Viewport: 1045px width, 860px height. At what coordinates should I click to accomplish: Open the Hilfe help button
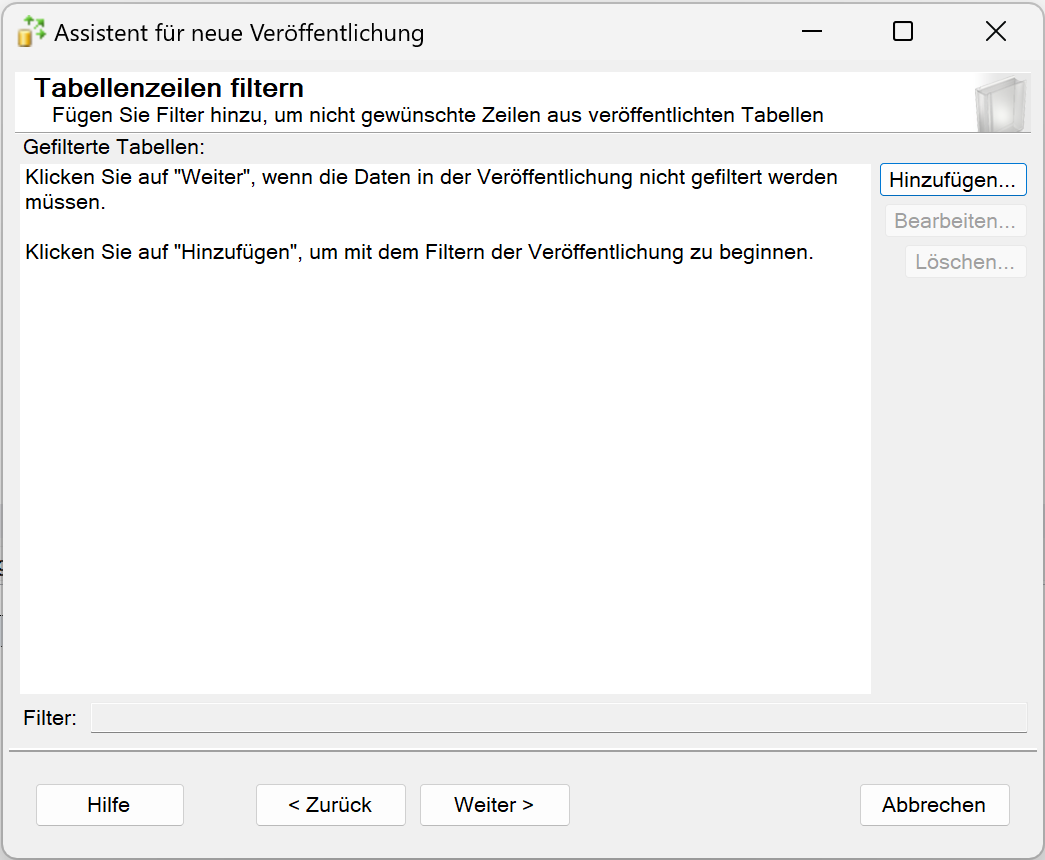(x=109, y=805)
